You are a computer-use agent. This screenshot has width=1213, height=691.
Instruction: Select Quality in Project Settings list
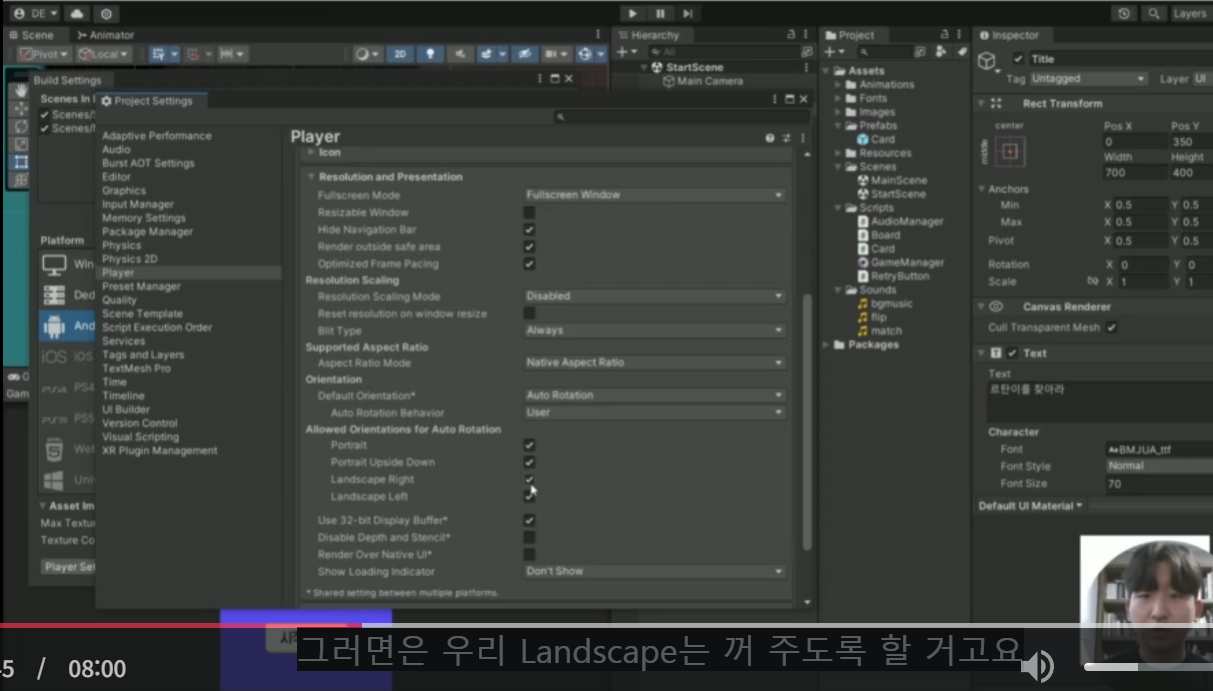pos(119,300)
